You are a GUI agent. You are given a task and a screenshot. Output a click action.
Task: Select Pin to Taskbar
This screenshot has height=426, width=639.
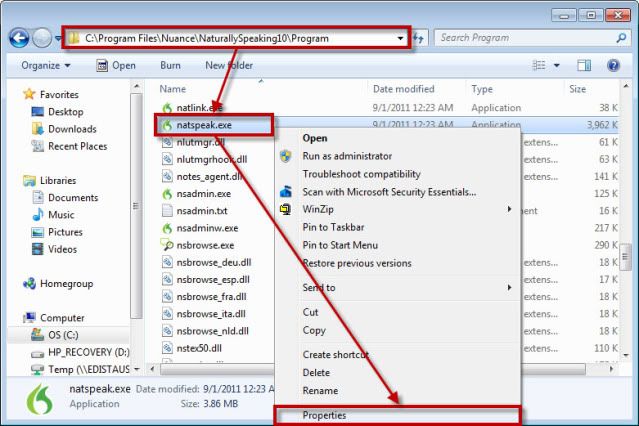pos(333,227)
